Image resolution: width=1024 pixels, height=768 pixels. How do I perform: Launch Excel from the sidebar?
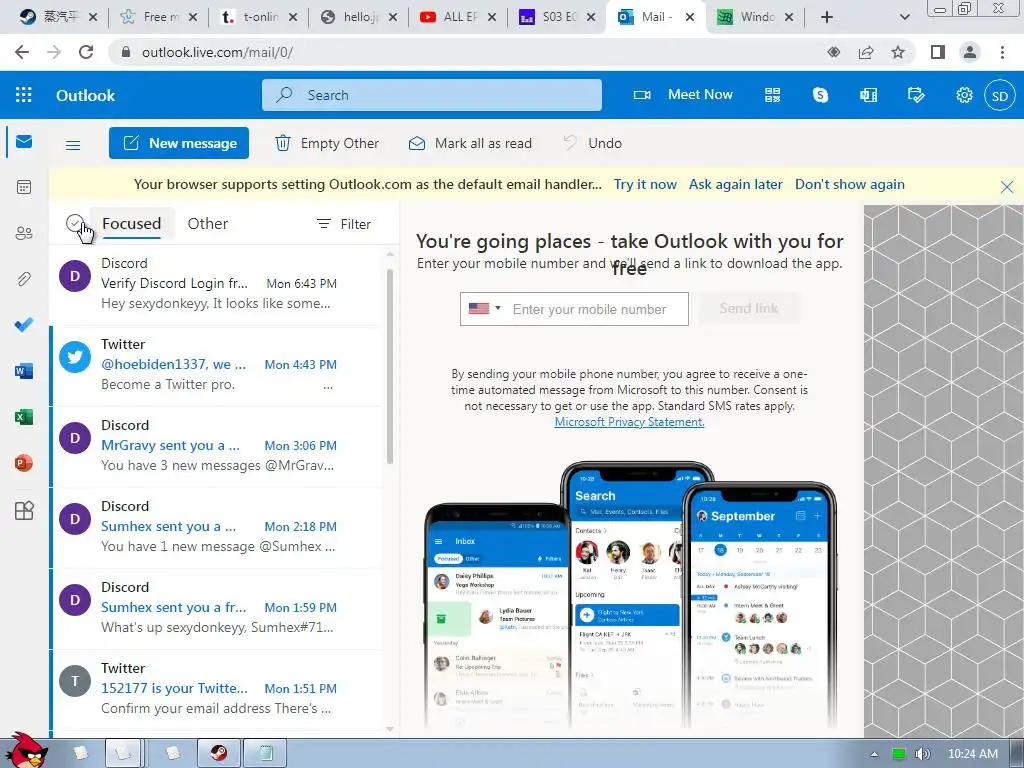tap(24, 417)
